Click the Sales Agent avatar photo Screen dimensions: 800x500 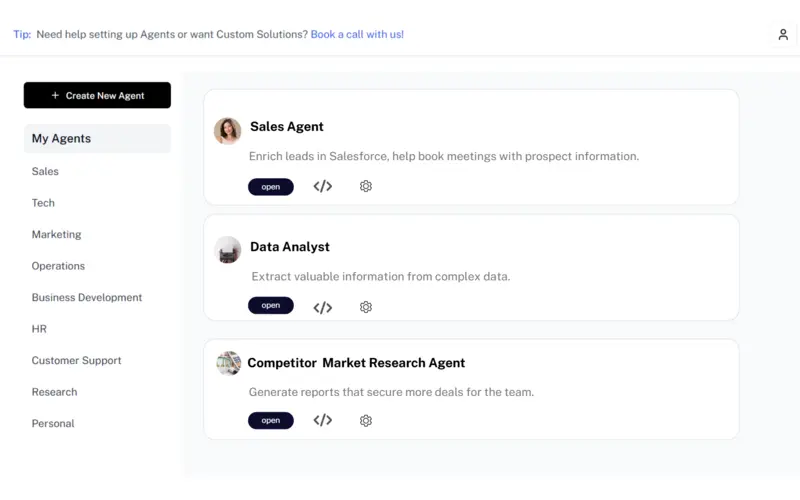pyautogui.click(x=228, y=131)
